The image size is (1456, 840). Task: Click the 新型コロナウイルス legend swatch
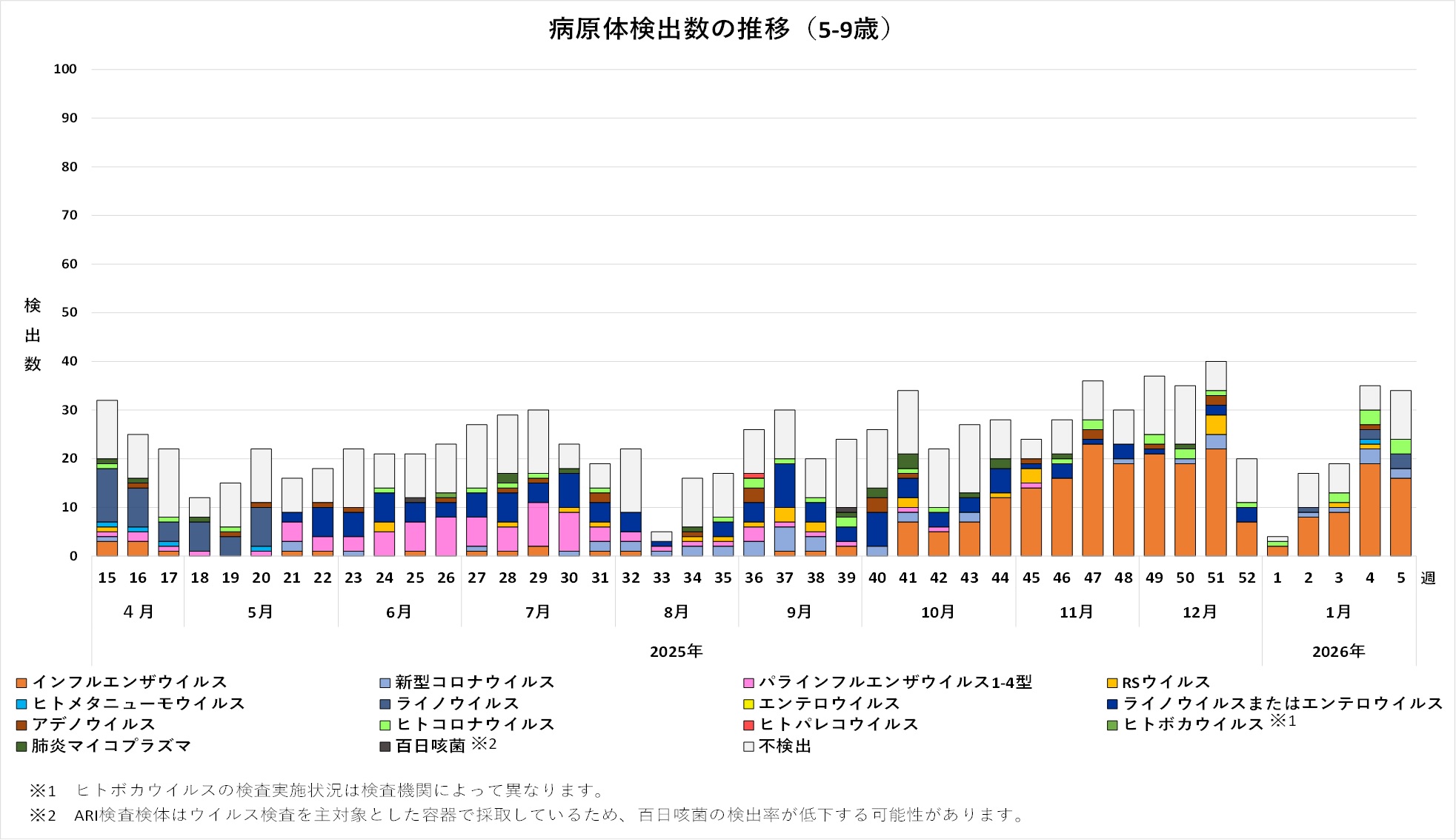click(385, 683)
